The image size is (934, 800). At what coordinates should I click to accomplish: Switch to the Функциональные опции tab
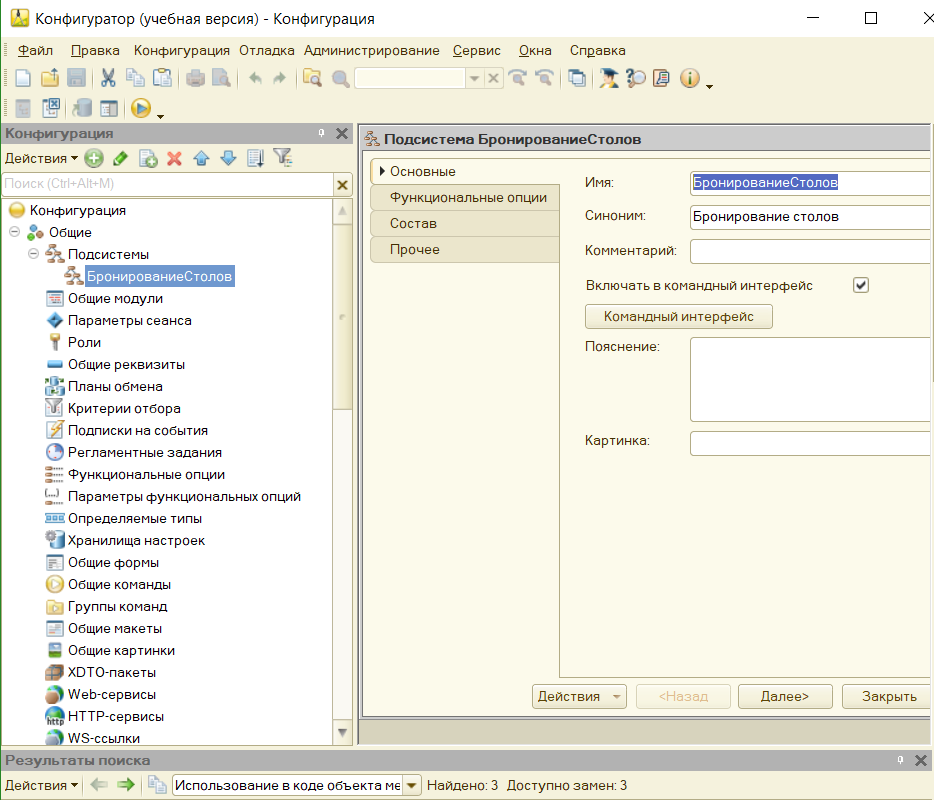tap(468, 197)
